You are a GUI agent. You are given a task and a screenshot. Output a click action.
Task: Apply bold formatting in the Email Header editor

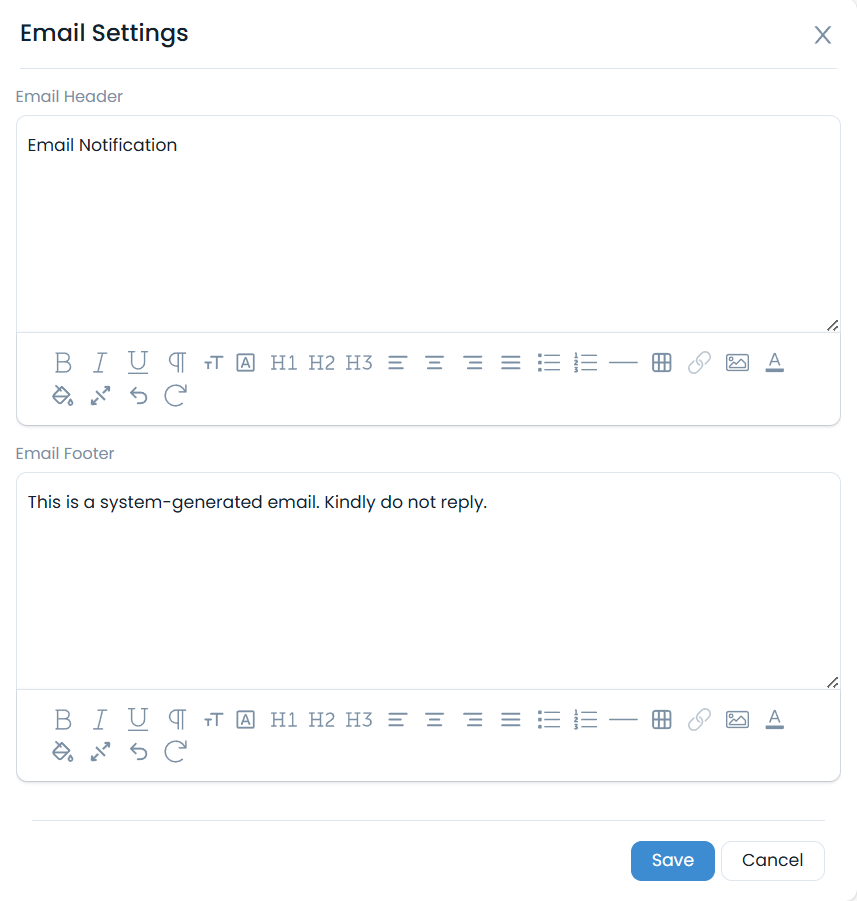coord(63,362)
